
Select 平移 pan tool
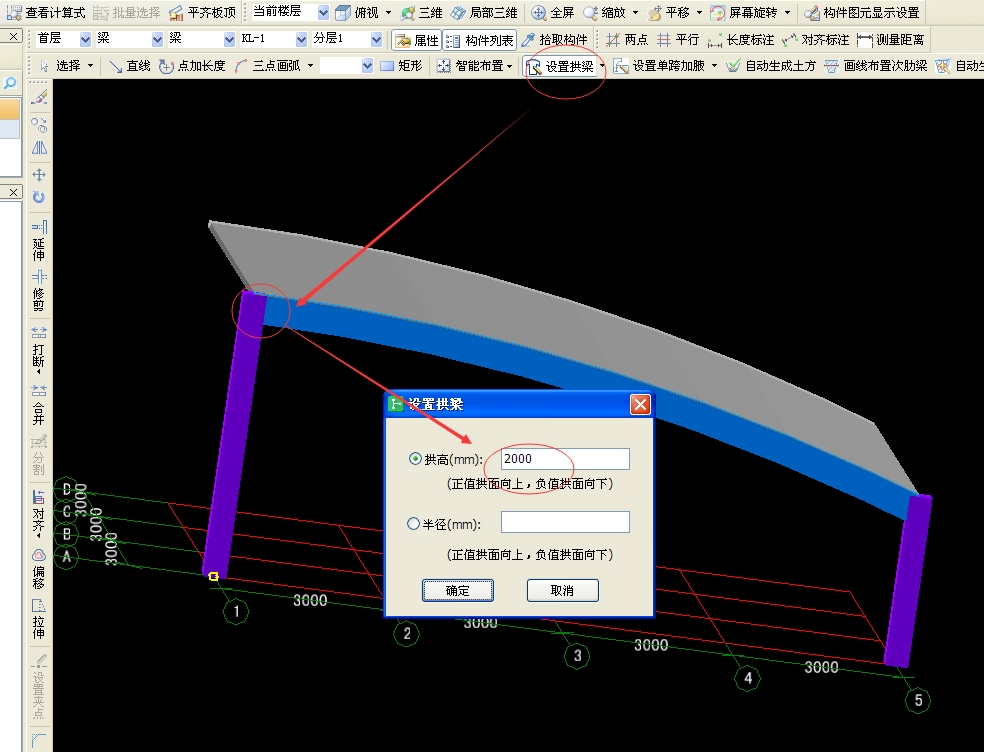click(668, 13)
